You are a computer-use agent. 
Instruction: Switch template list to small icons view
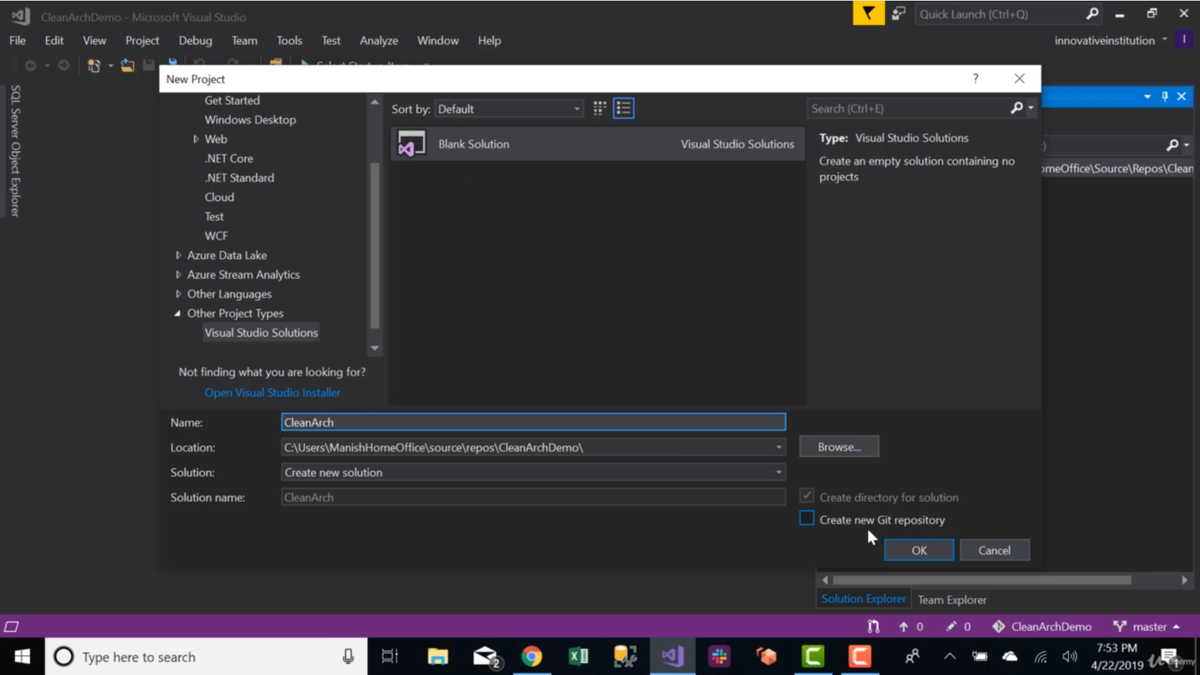pyautogui.click(x=624, y=108)
